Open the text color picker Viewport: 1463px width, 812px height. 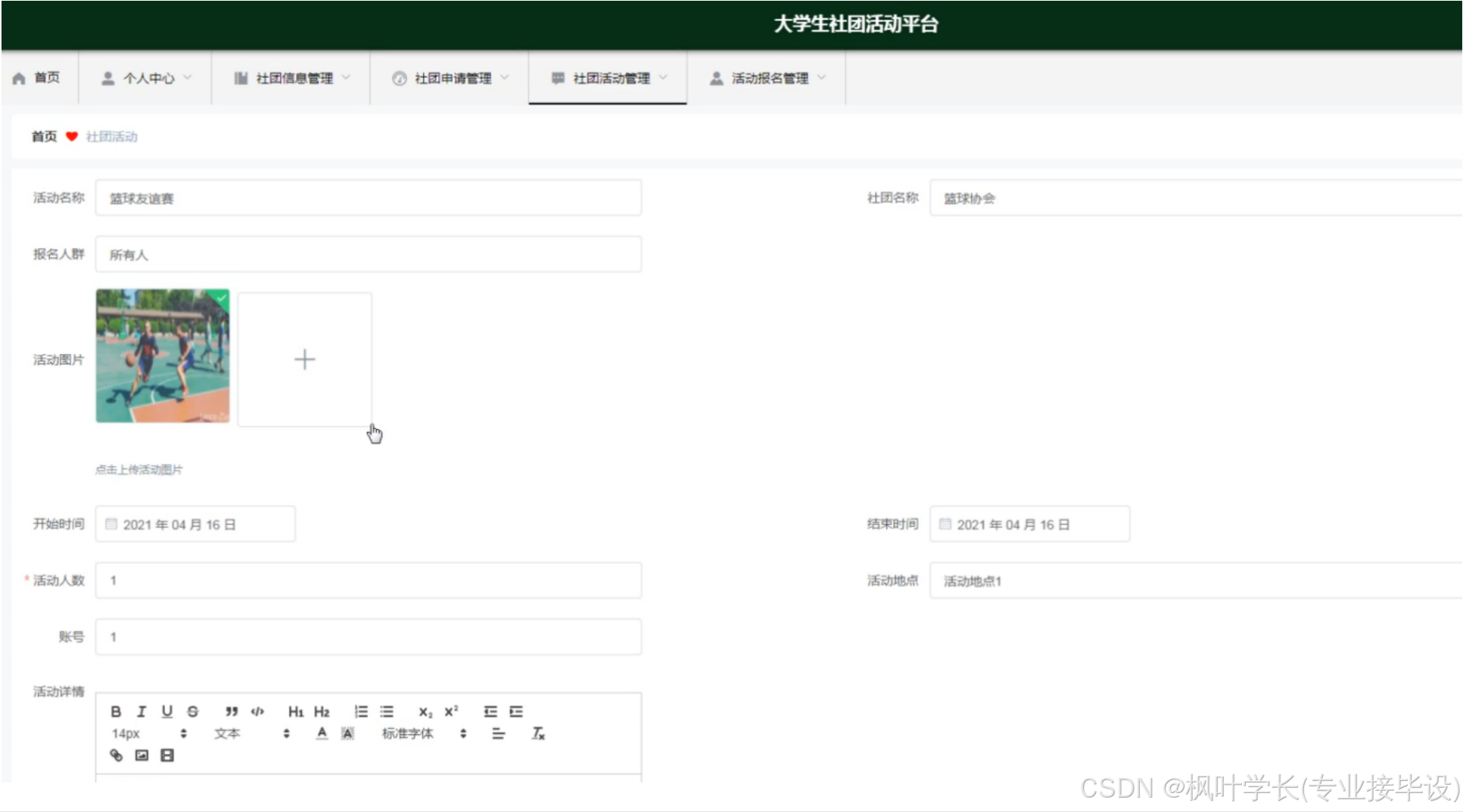tap(322, 733)
